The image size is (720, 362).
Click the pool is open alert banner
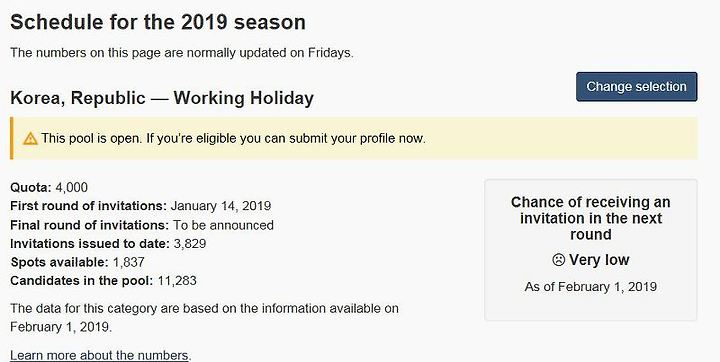(x=354, y=138)
